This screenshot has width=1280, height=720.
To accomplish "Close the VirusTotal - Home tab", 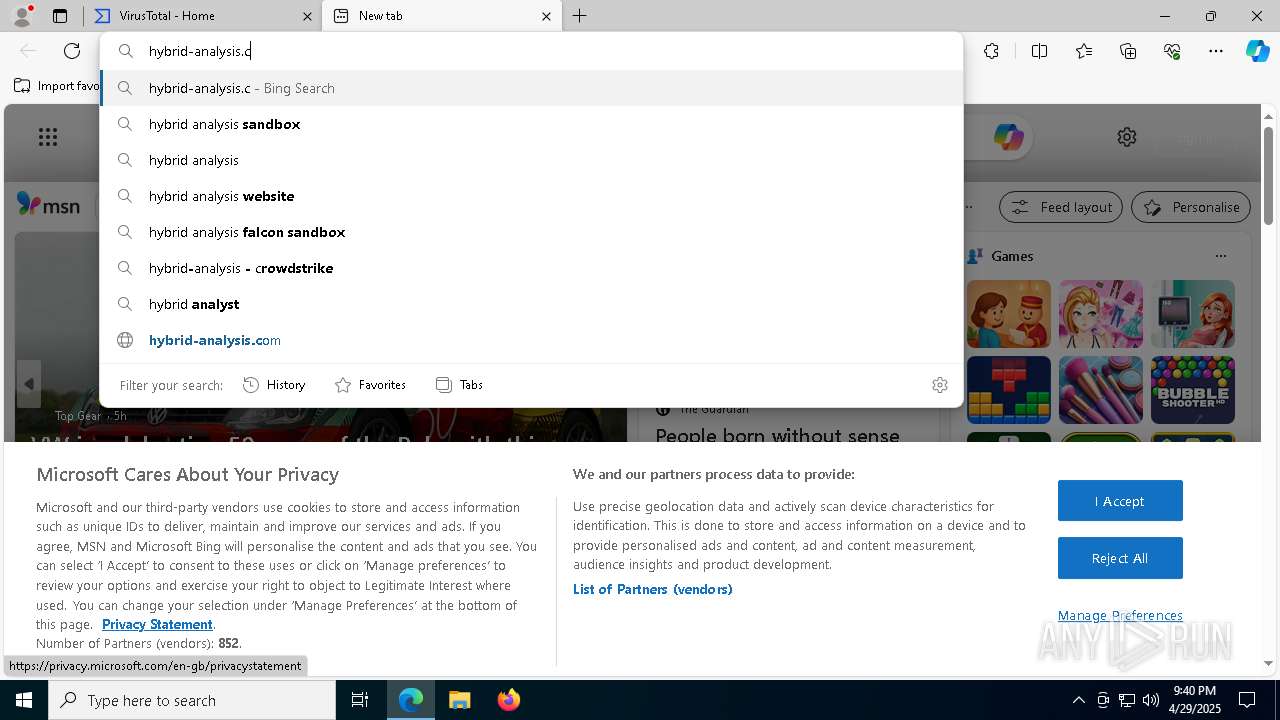I will tap(306, 16).
